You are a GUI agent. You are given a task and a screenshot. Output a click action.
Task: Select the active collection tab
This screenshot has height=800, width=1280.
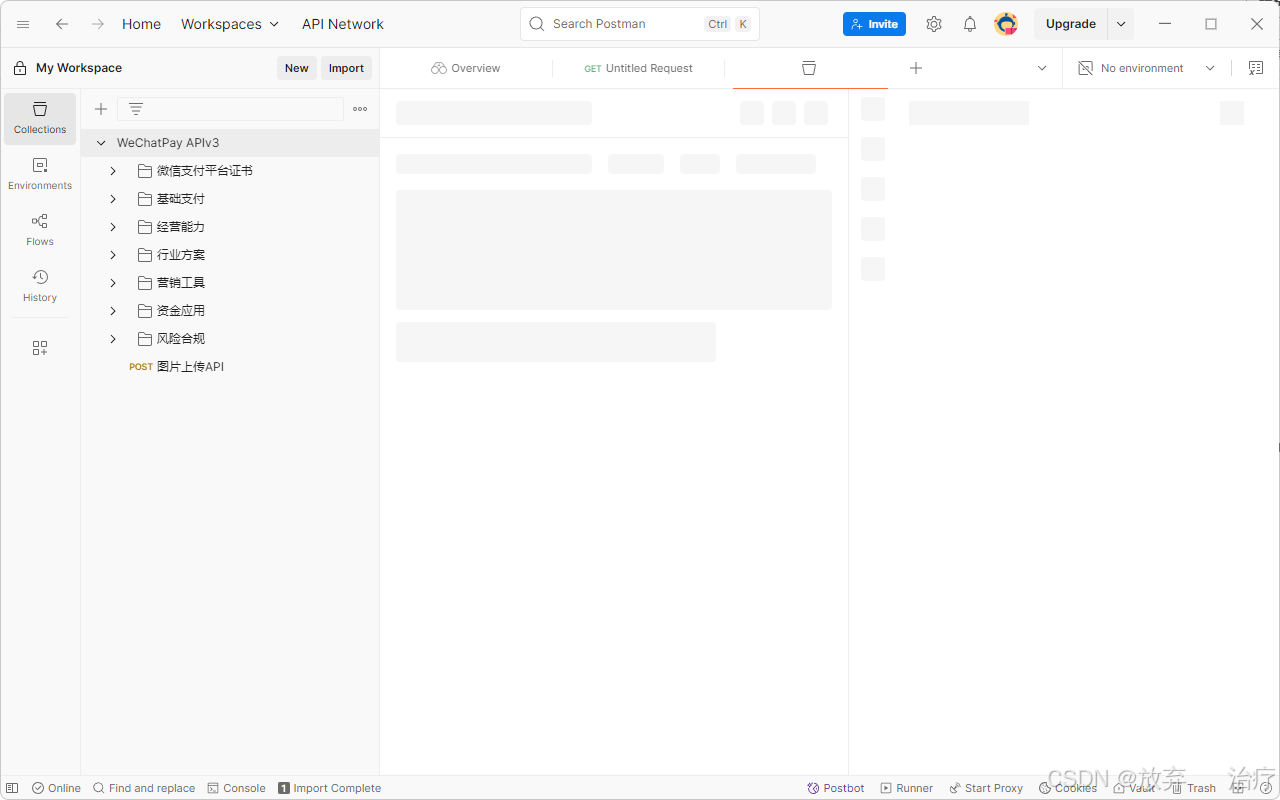(x=810, y=68)
